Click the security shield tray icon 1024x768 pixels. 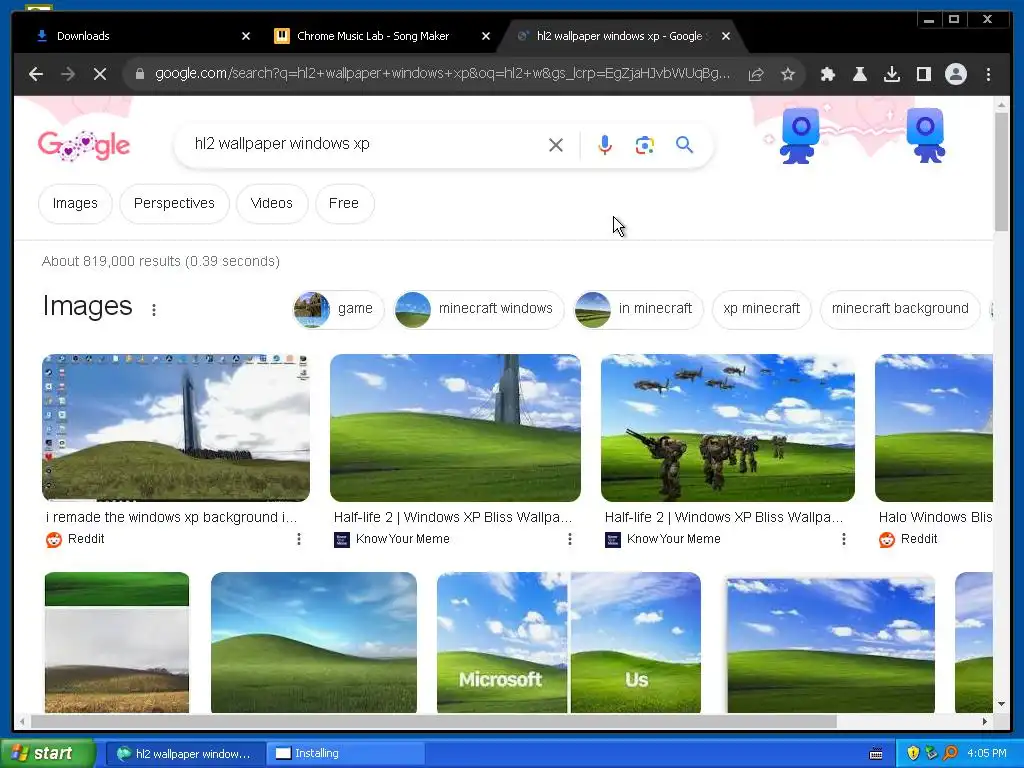[913, 754]
